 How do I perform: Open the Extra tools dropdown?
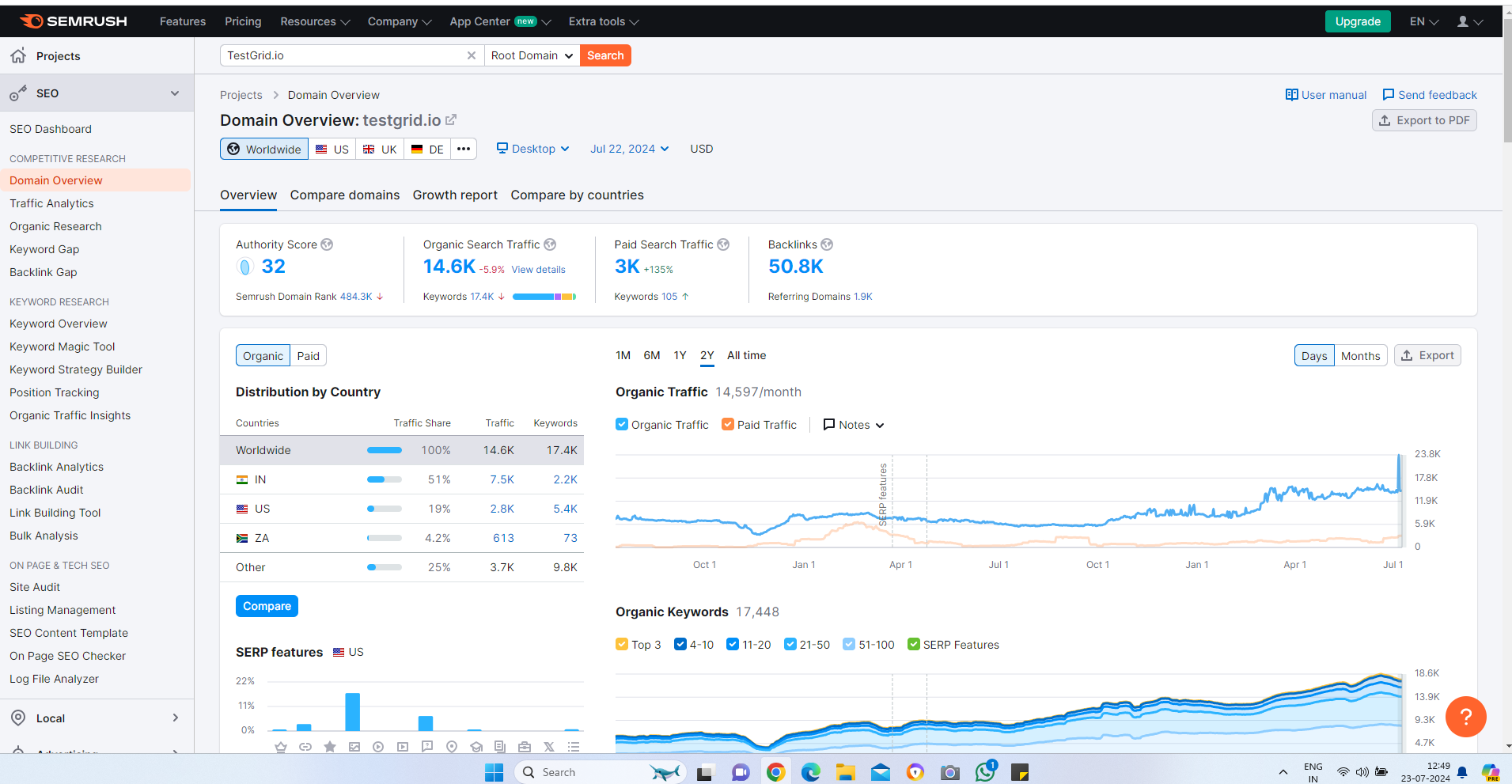click(x=604, y=21)
